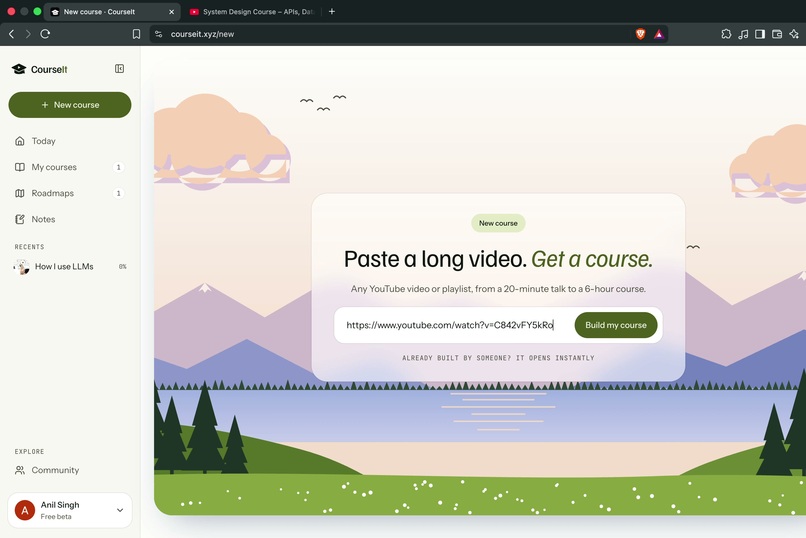Click the New course sidebar button
806x538 pixels.
click(x=70, y=105)
